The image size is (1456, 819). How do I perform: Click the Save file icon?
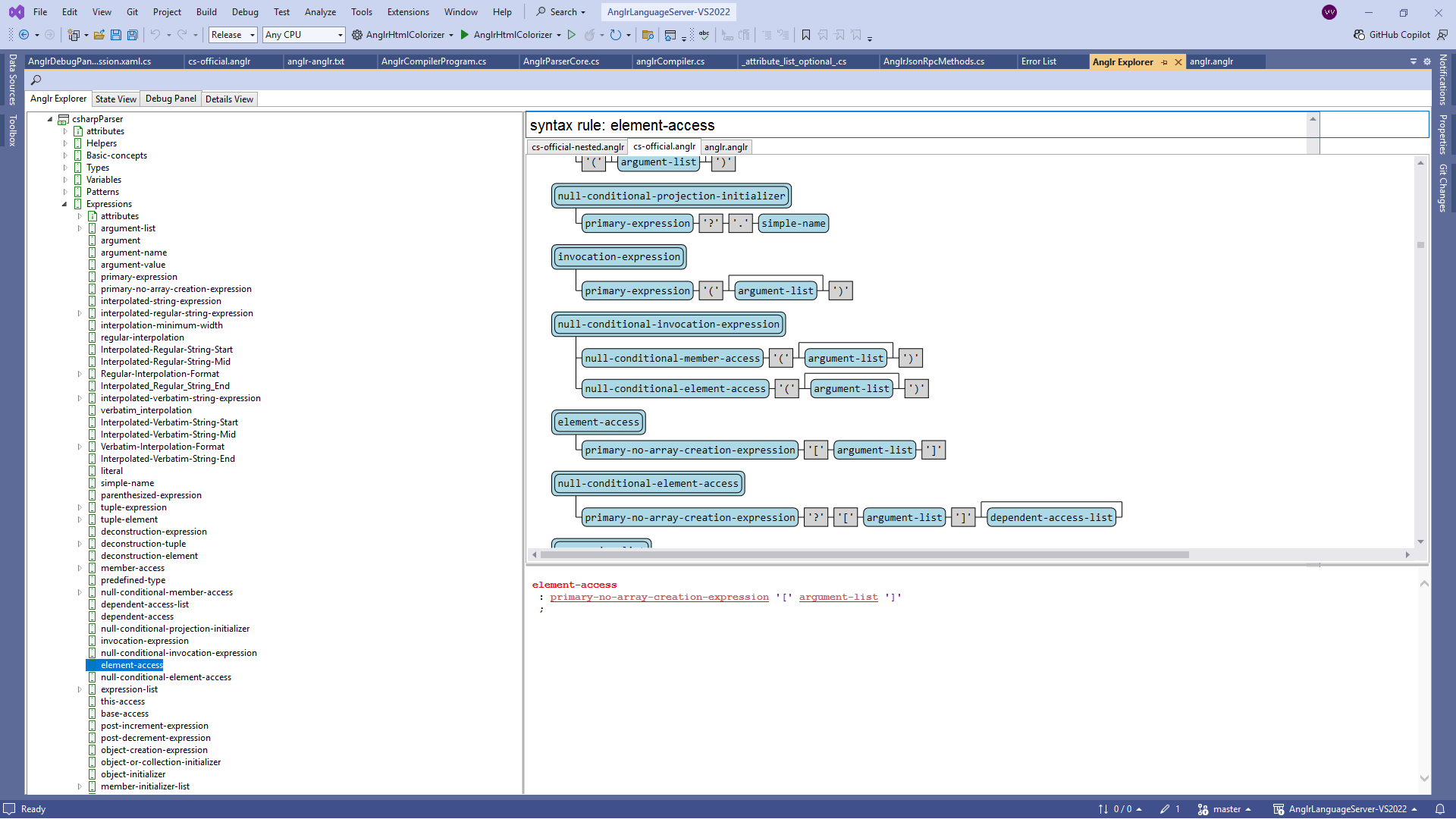[116, 35]
